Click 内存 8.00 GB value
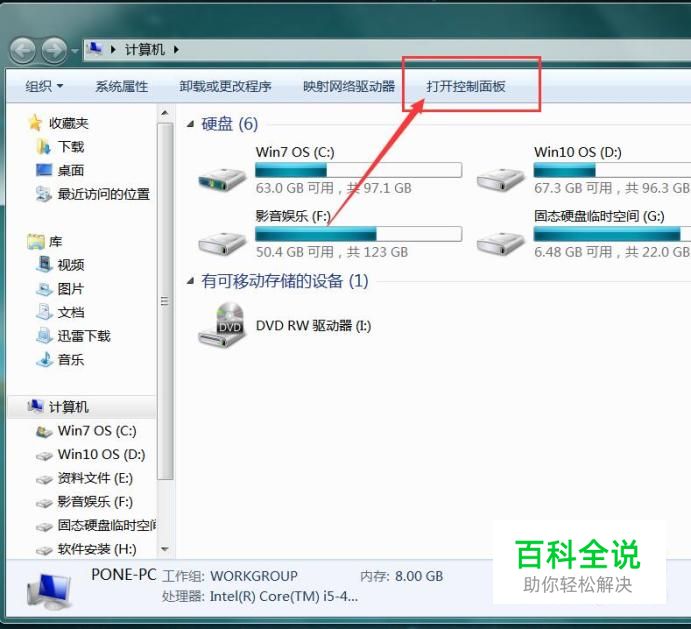Image resolution: width=691 pixels, height=629 pixels. (419, 576)
